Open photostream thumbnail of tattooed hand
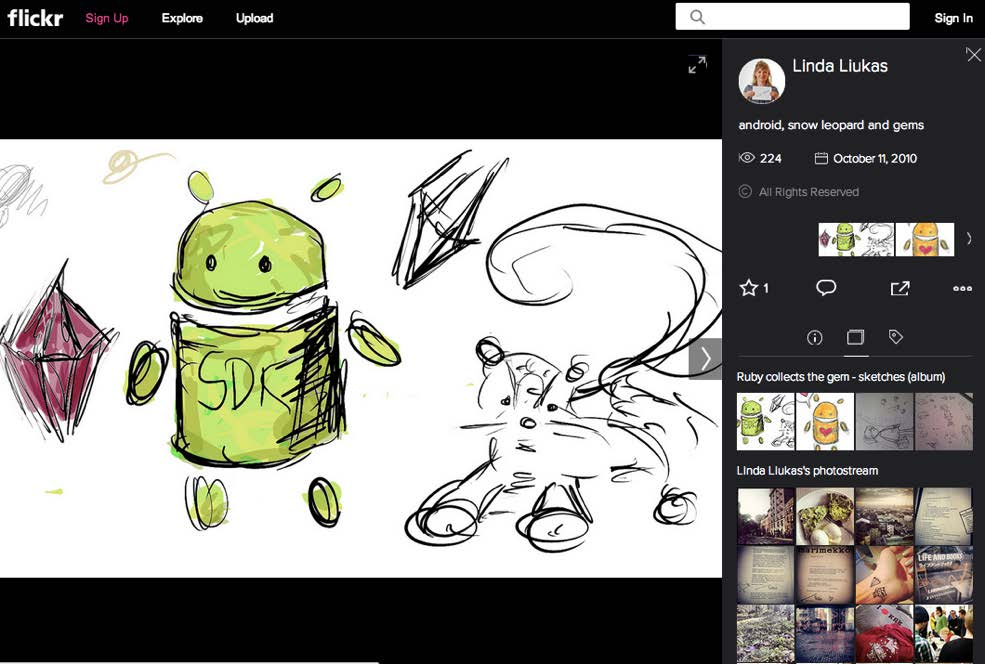The height and width of the screenshot is (664, 985). 884,575
